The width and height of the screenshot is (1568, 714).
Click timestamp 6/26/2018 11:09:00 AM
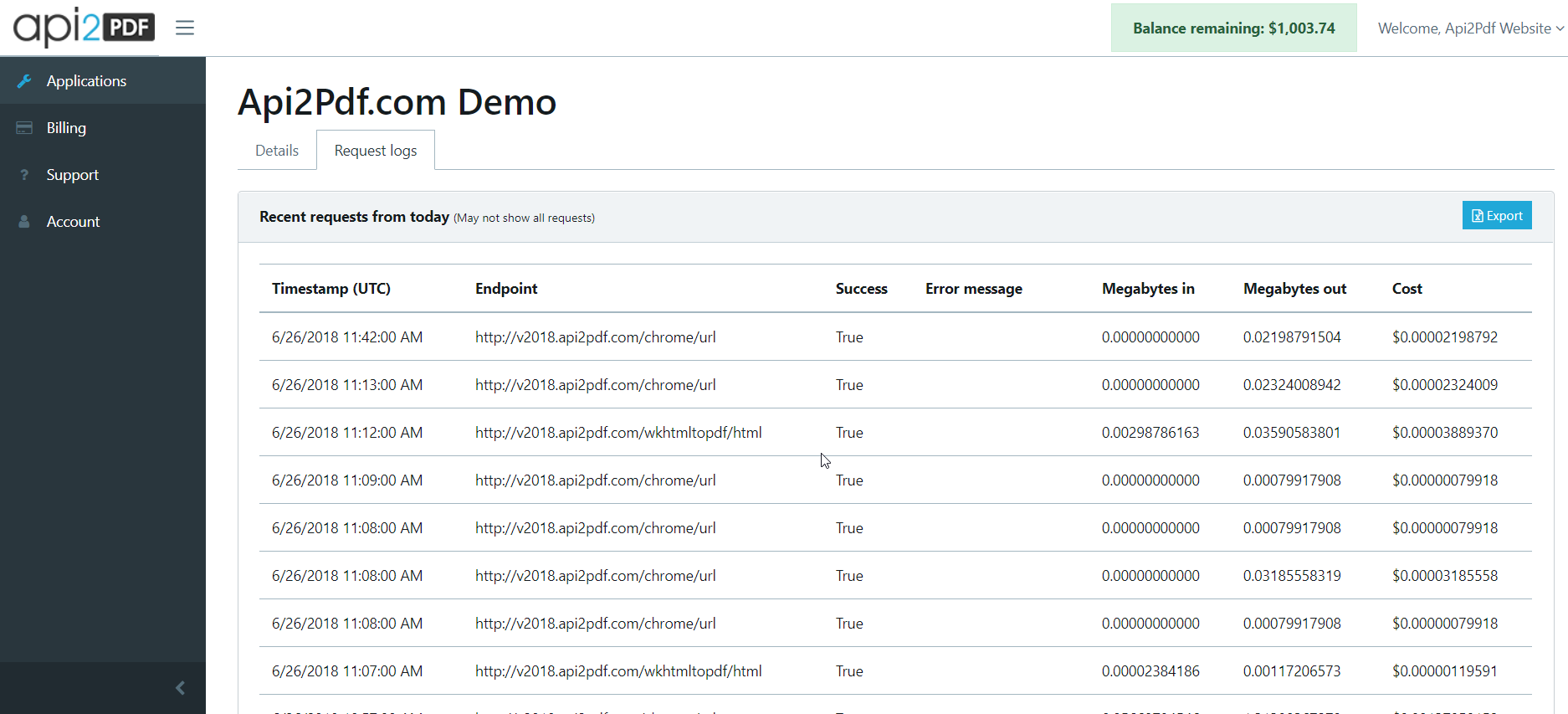click(347, 480)
